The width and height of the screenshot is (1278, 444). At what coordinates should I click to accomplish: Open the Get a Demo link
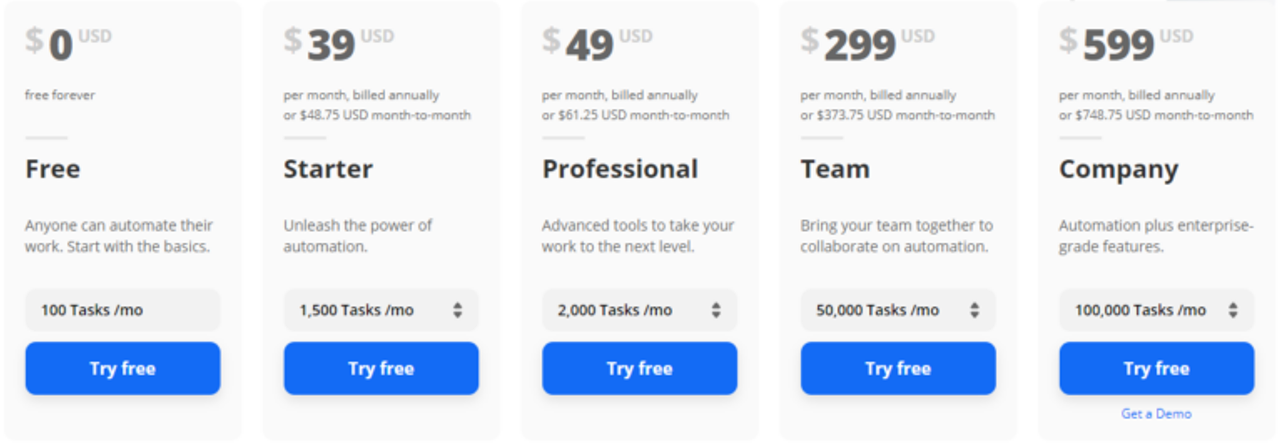point(1156,414)
